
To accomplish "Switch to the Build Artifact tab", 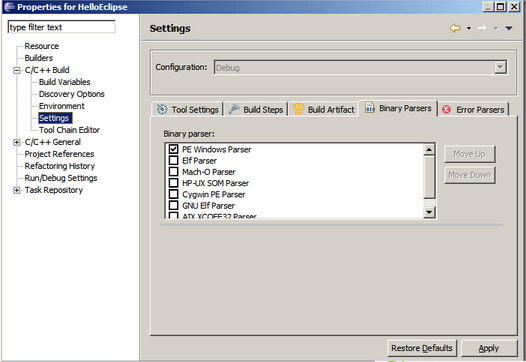I will click(323, 109).
